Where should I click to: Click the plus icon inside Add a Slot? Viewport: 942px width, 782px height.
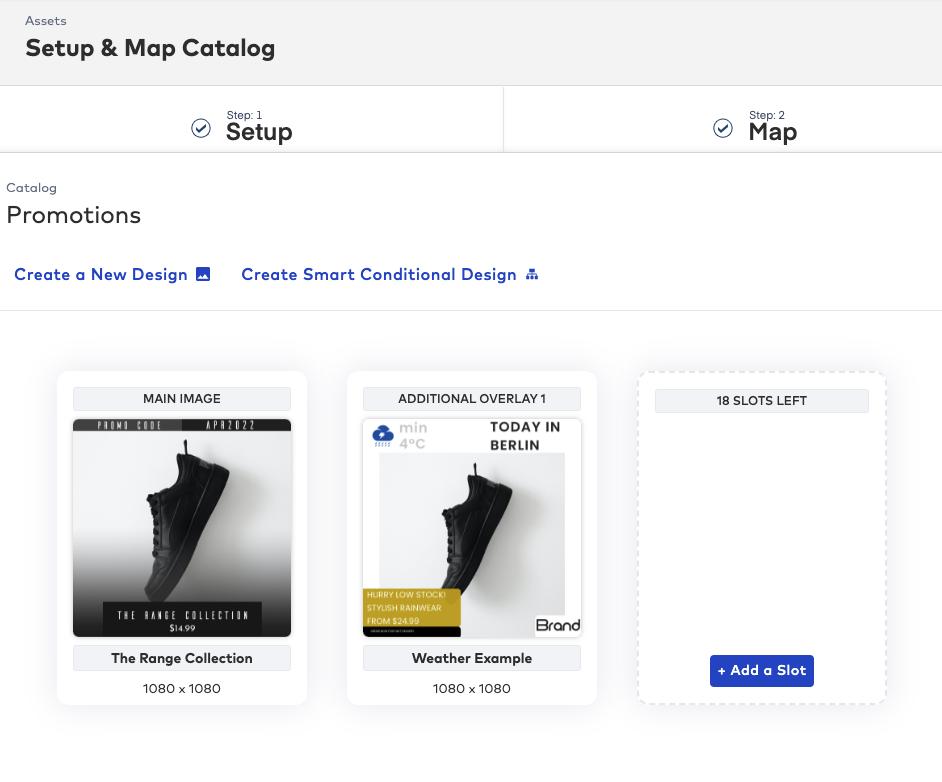tap(723, 670)
